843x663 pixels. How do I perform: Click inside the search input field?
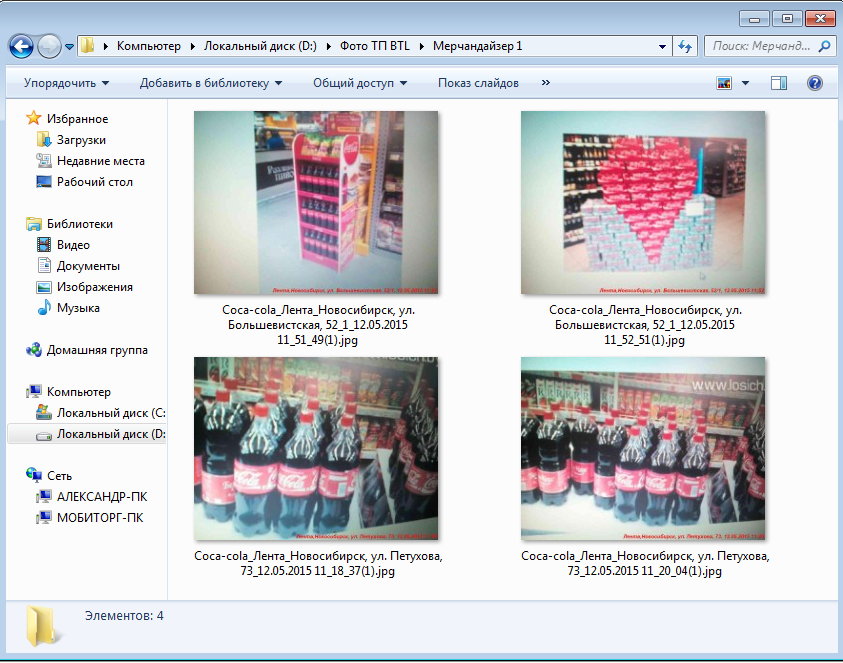(760, 46)
